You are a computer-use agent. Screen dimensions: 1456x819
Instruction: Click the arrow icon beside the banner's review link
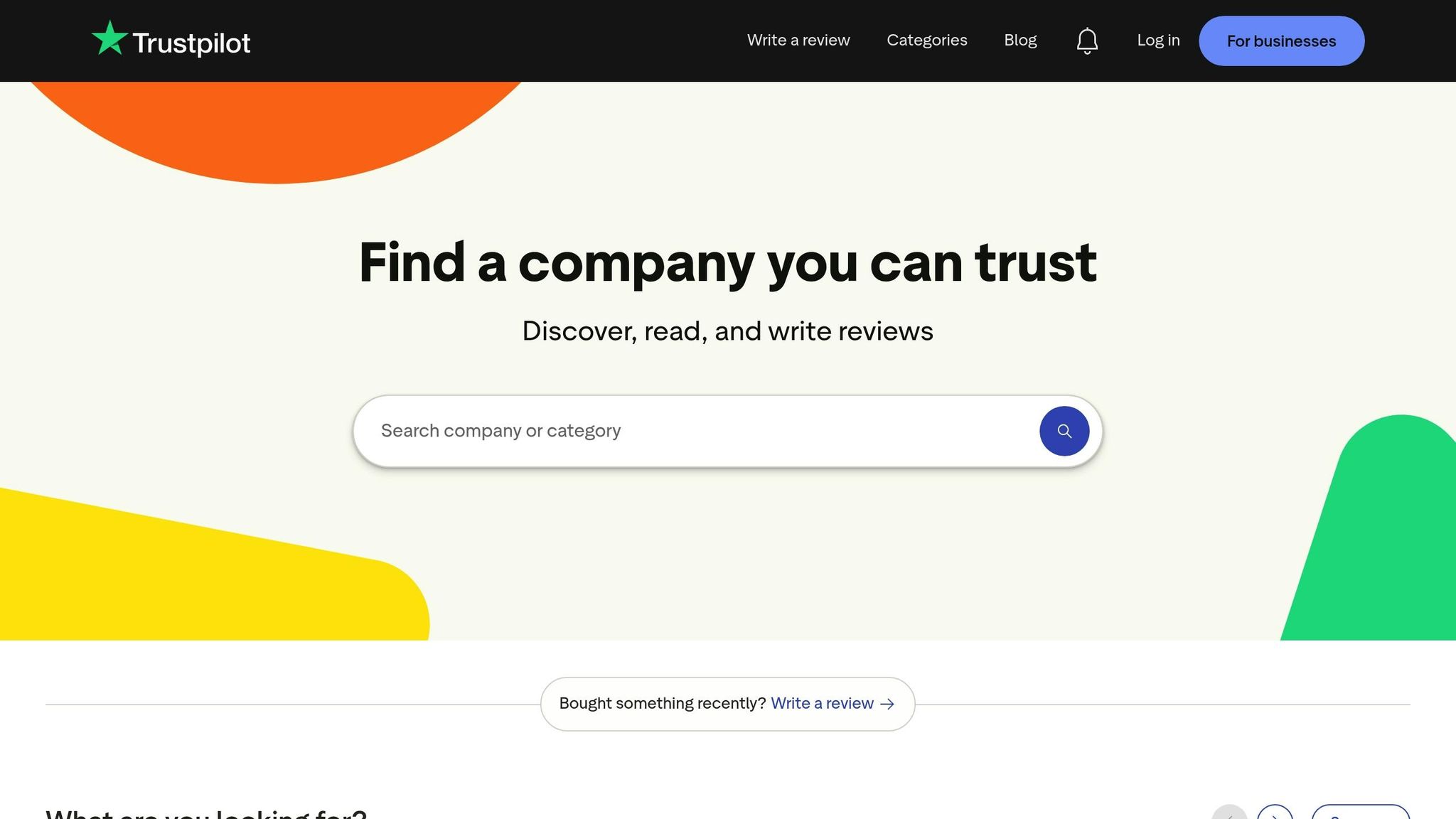click(x=887, y=704)
